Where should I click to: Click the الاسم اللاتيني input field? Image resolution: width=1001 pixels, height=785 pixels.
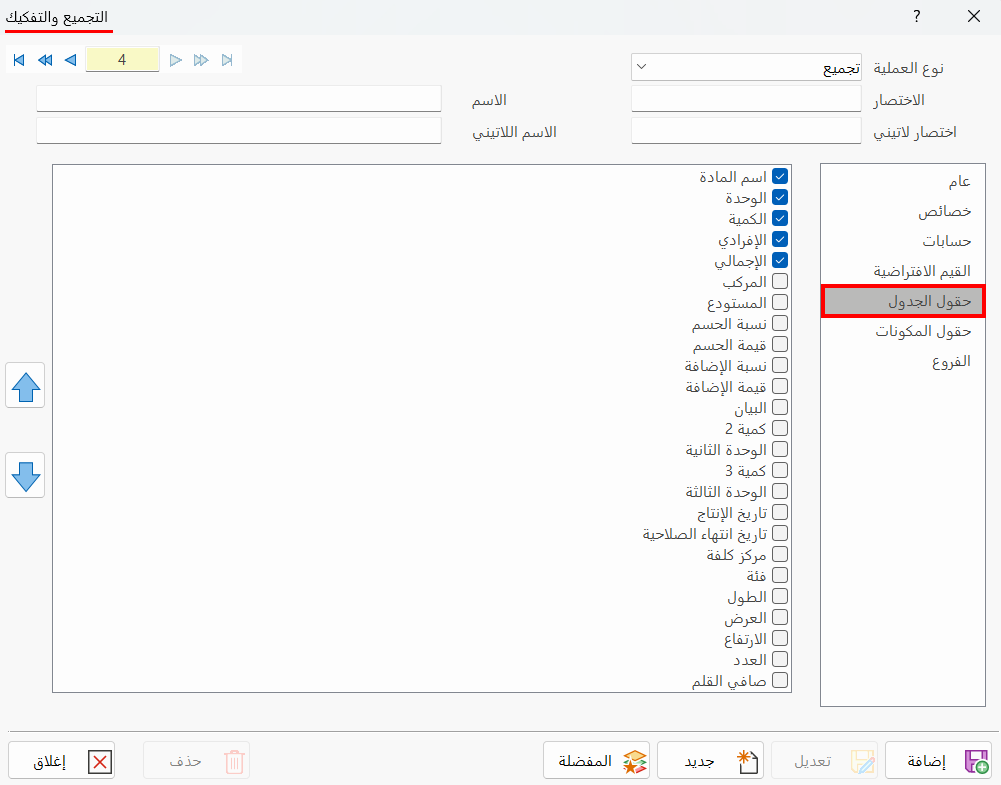pos(239,131)
